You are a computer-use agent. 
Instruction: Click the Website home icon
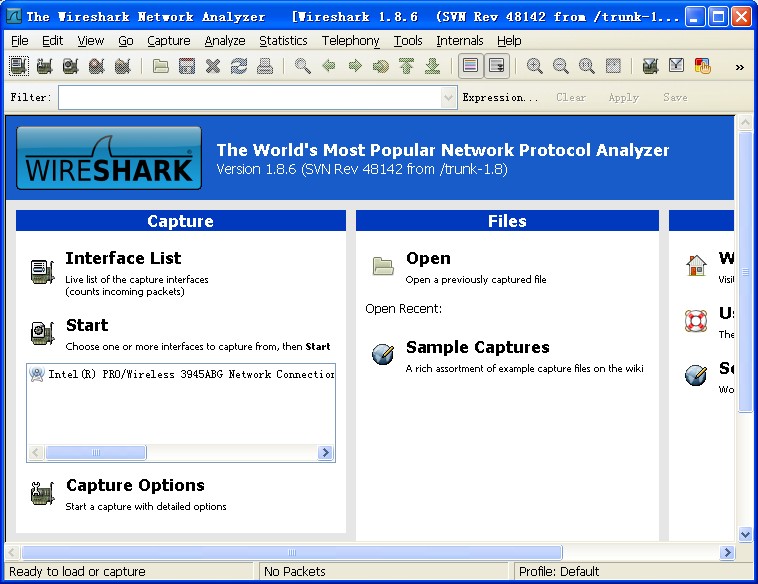tap(697, 265)
